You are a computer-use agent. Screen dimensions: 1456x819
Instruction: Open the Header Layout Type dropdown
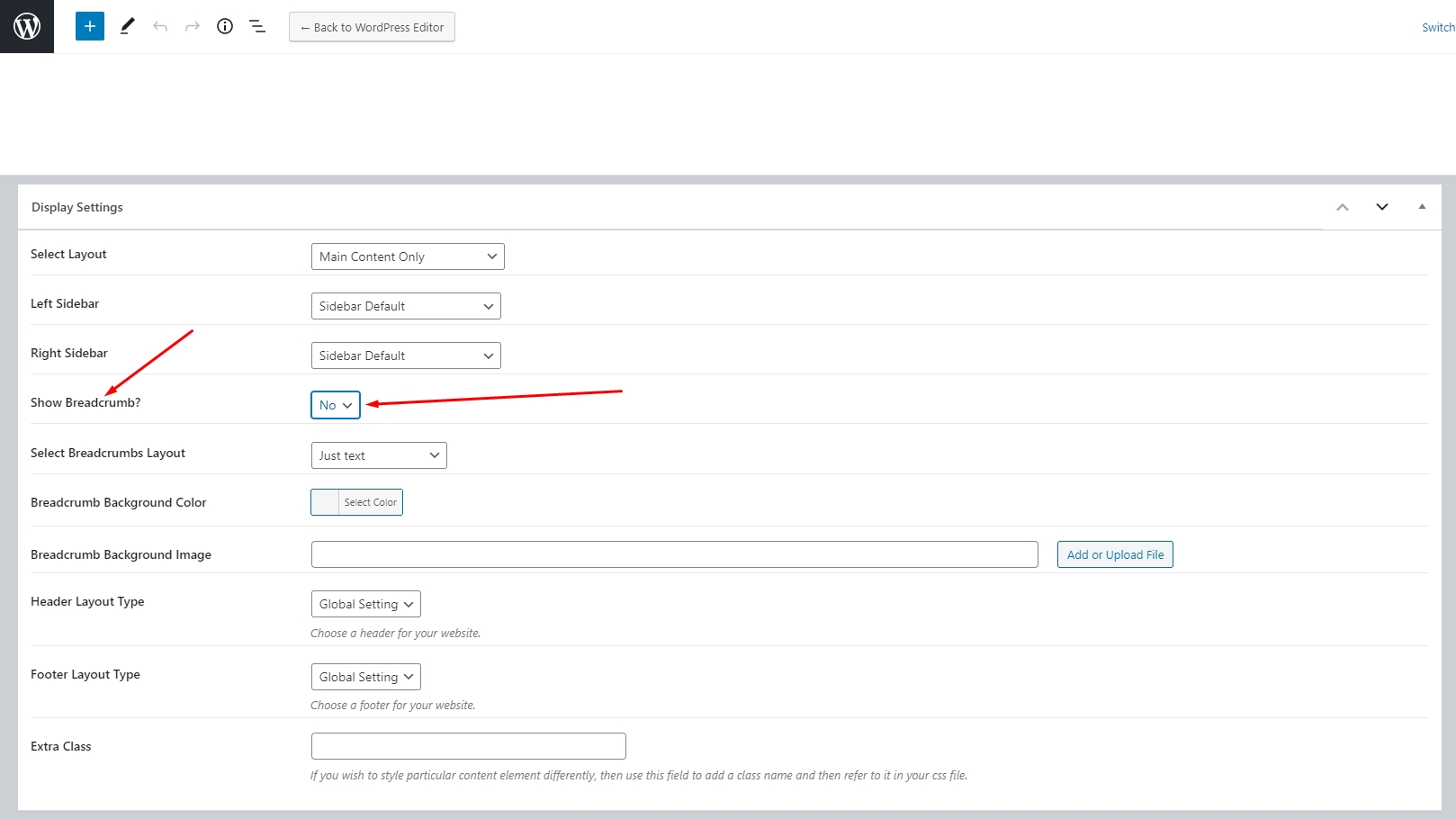click(365, 604)
